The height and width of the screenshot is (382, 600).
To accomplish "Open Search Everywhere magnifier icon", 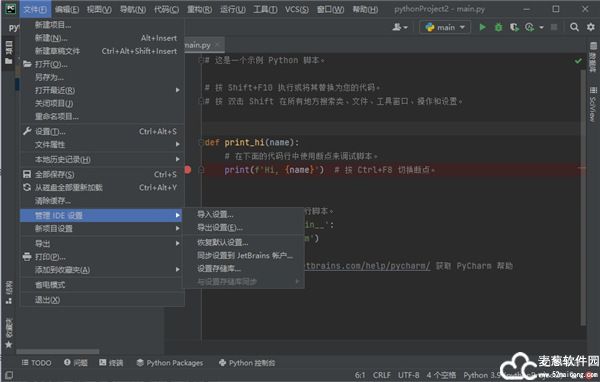I will [x=574, y=27].
